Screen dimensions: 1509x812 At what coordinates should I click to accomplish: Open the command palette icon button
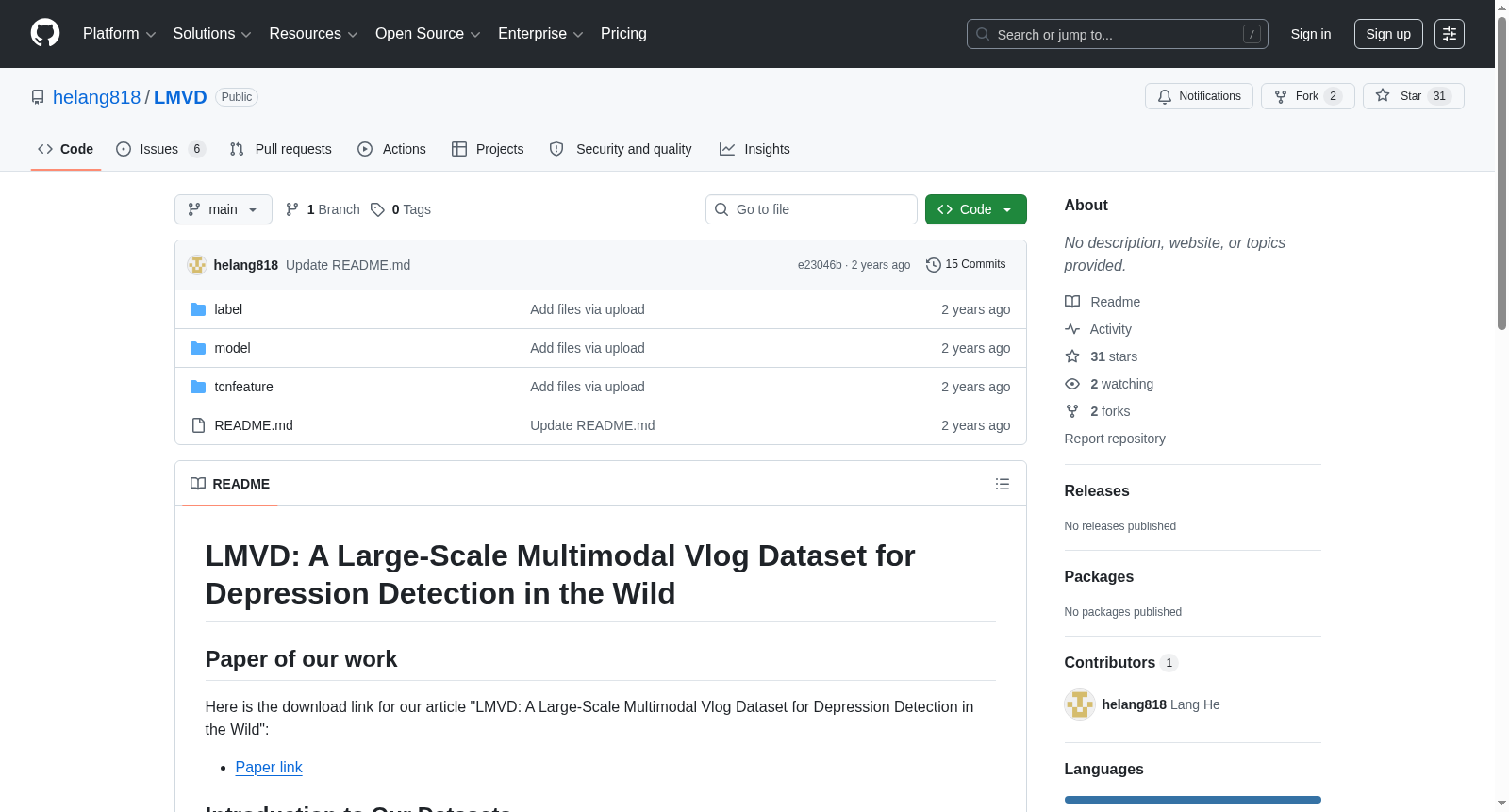[1449, 34]
